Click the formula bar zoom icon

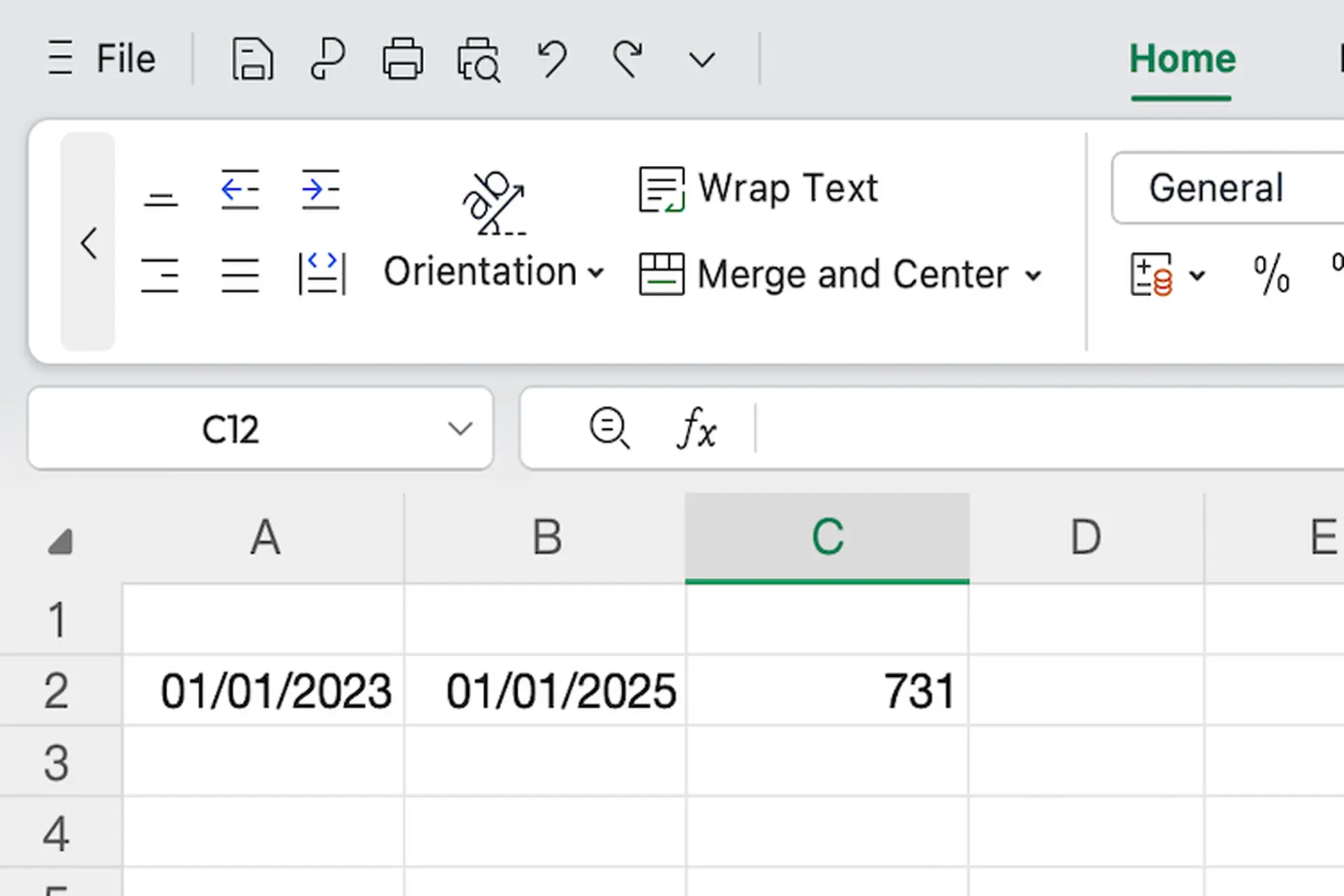610,428
